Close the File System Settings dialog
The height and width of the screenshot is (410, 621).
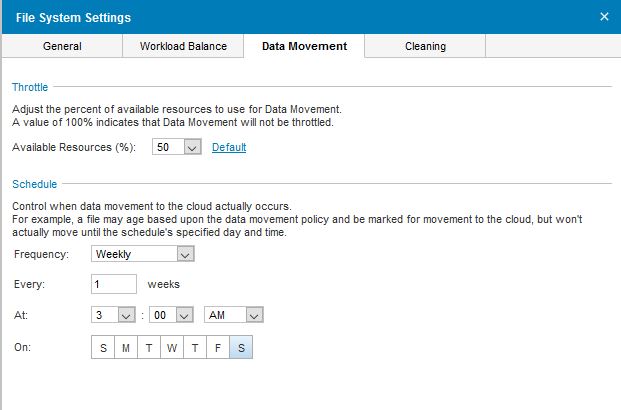tap(604, 17)
